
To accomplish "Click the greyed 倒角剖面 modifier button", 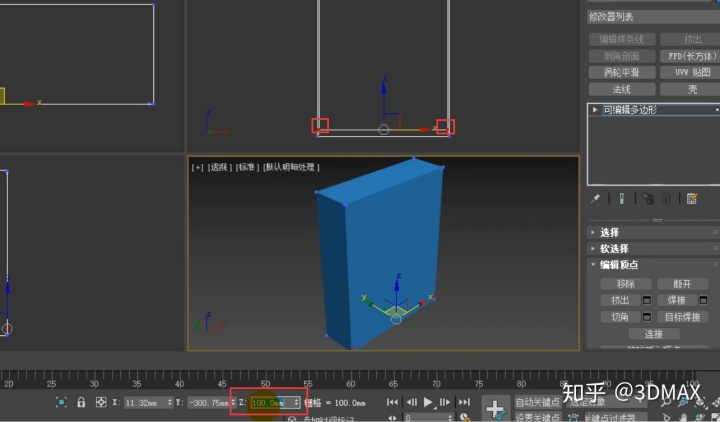I will (622, 56).
